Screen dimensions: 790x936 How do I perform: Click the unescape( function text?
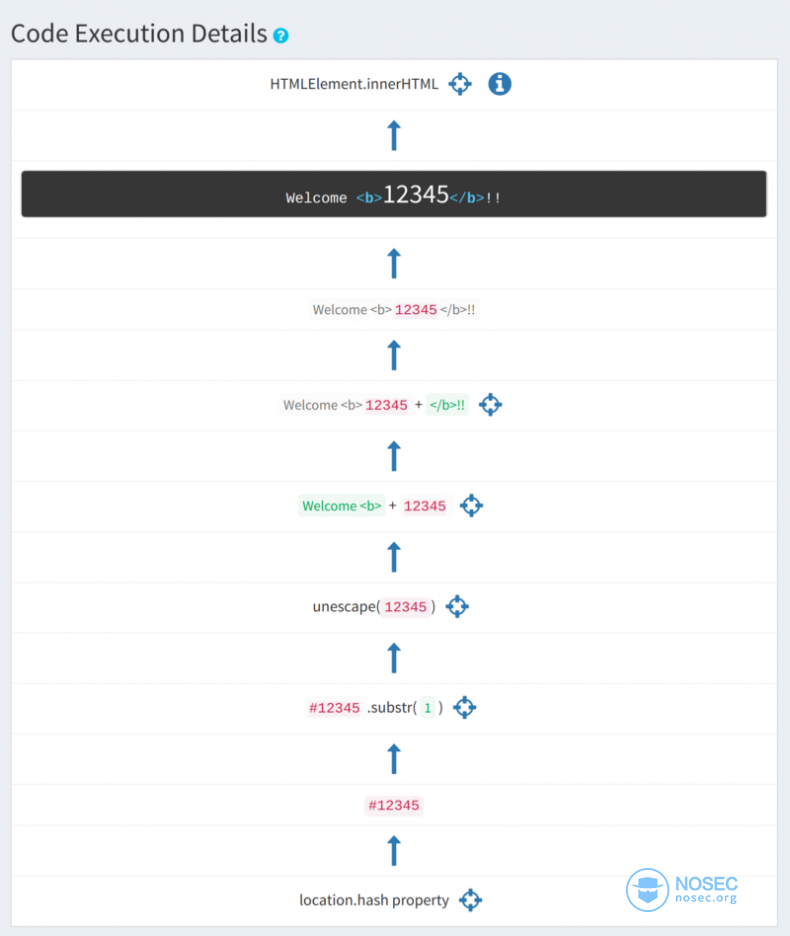[346, 607]
